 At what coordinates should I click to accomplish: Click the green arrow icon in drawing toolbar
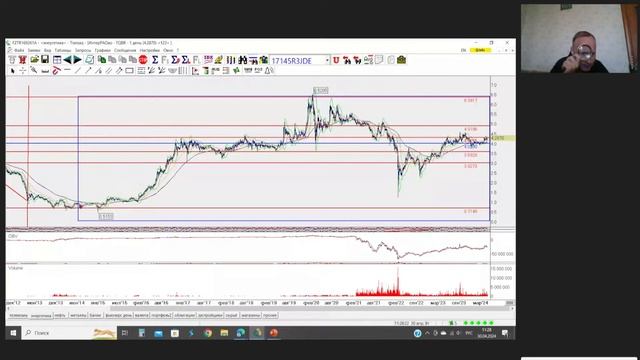(x=236, y=71)
